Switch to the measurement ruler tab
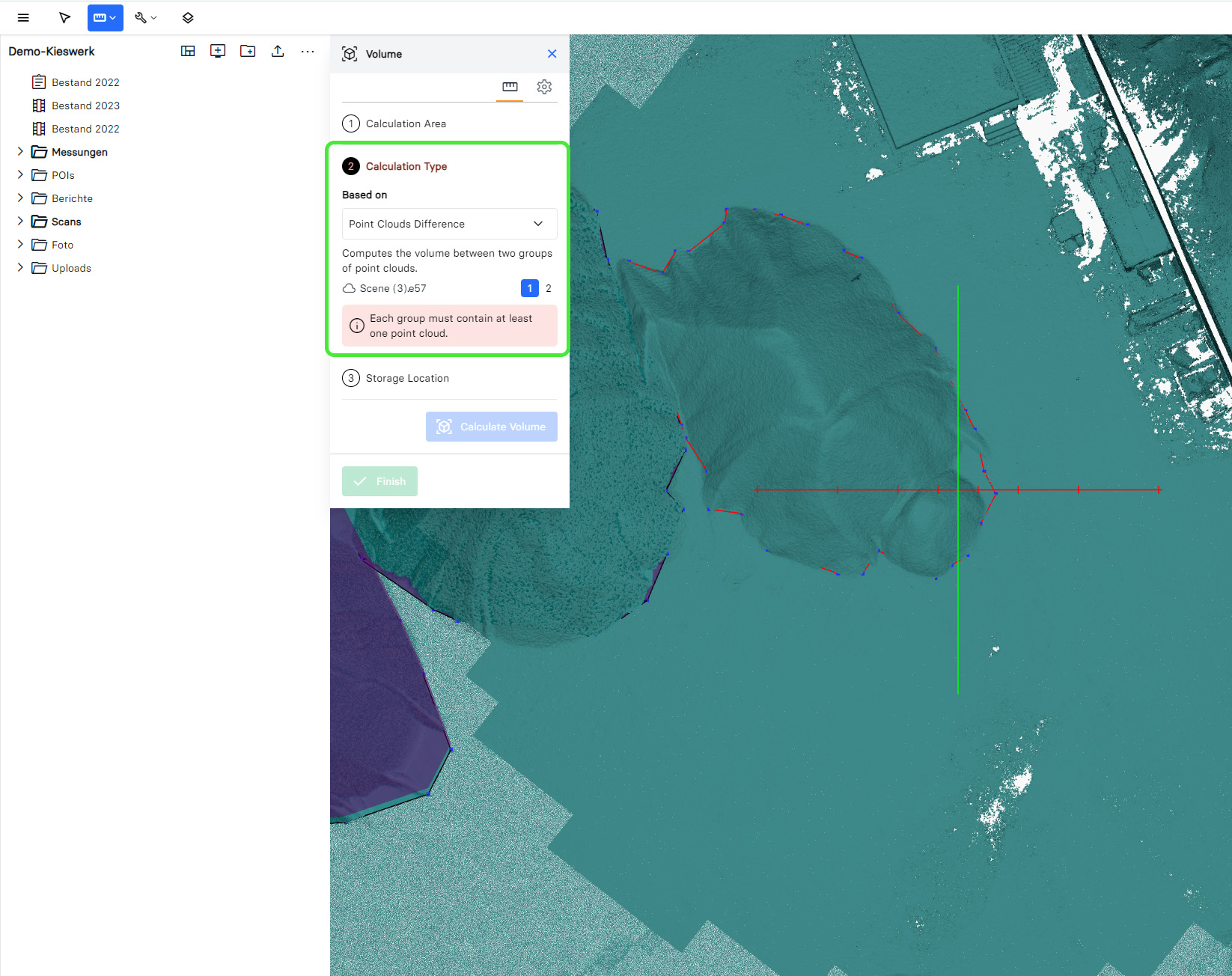This screenshot has height=976, width=1232. click(x=510, y=87)
